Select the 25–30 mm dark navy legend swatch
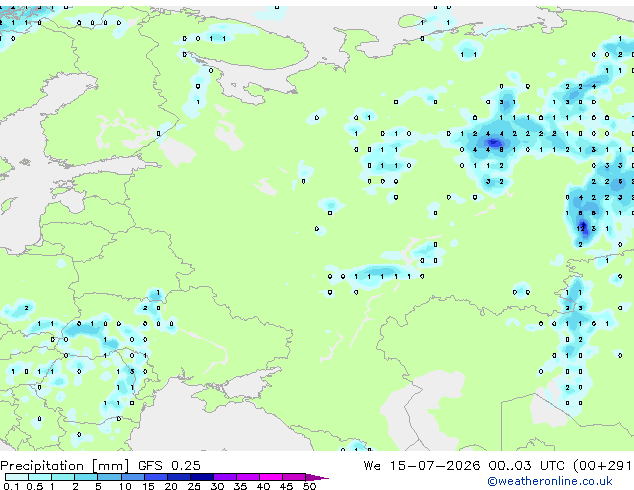This screenshot has width=634, height=490. point(202,477)
